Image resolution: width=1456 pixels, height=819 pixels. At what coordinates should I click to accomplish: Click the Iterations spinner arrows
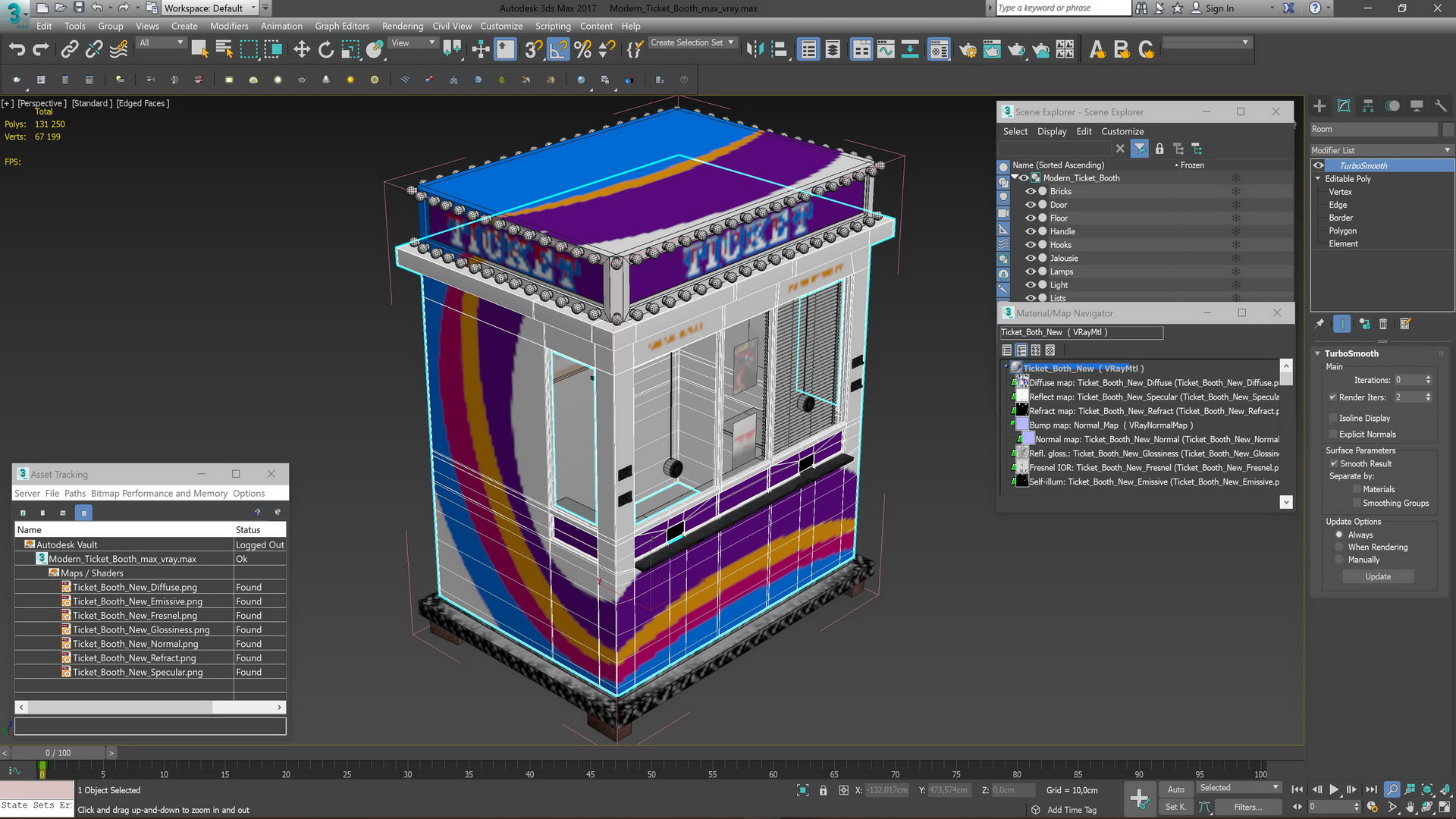1428,380
